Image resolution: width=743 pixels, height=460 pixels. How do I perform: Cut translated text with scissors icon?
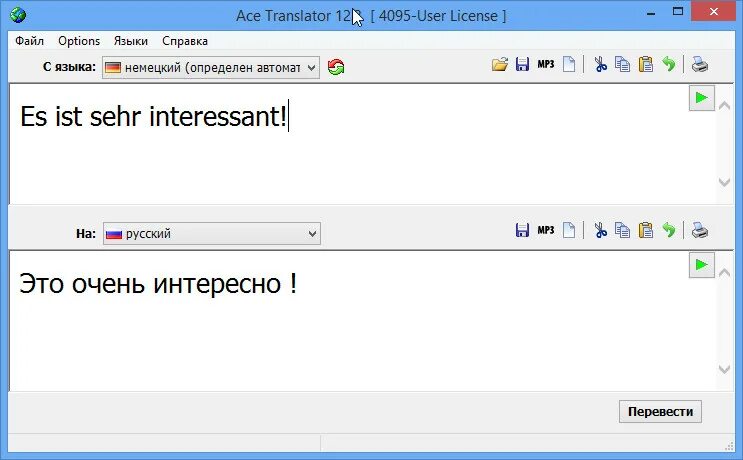pos(600,230)
